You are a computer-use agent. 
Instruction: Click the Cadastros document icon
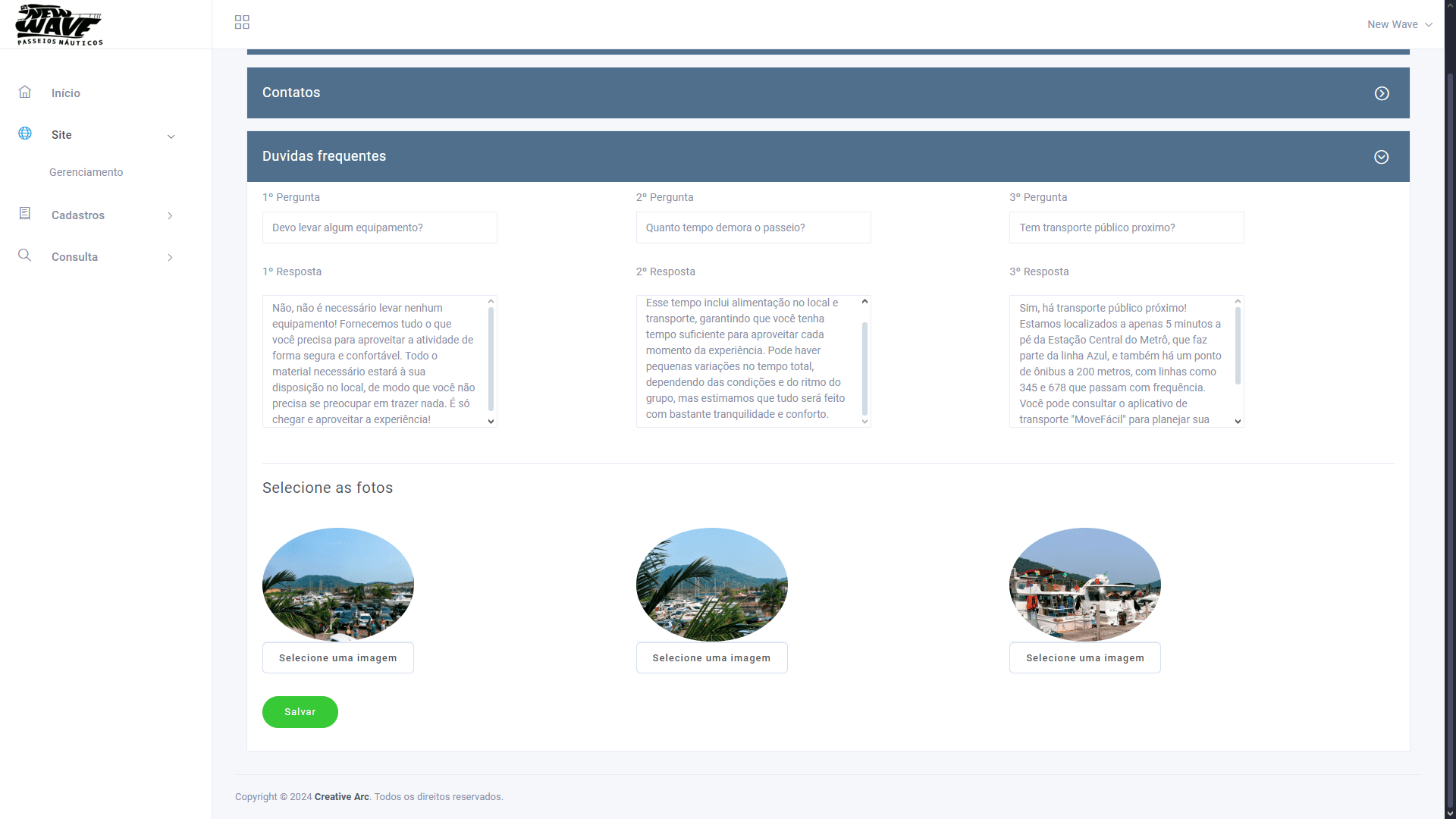[25, 214]
